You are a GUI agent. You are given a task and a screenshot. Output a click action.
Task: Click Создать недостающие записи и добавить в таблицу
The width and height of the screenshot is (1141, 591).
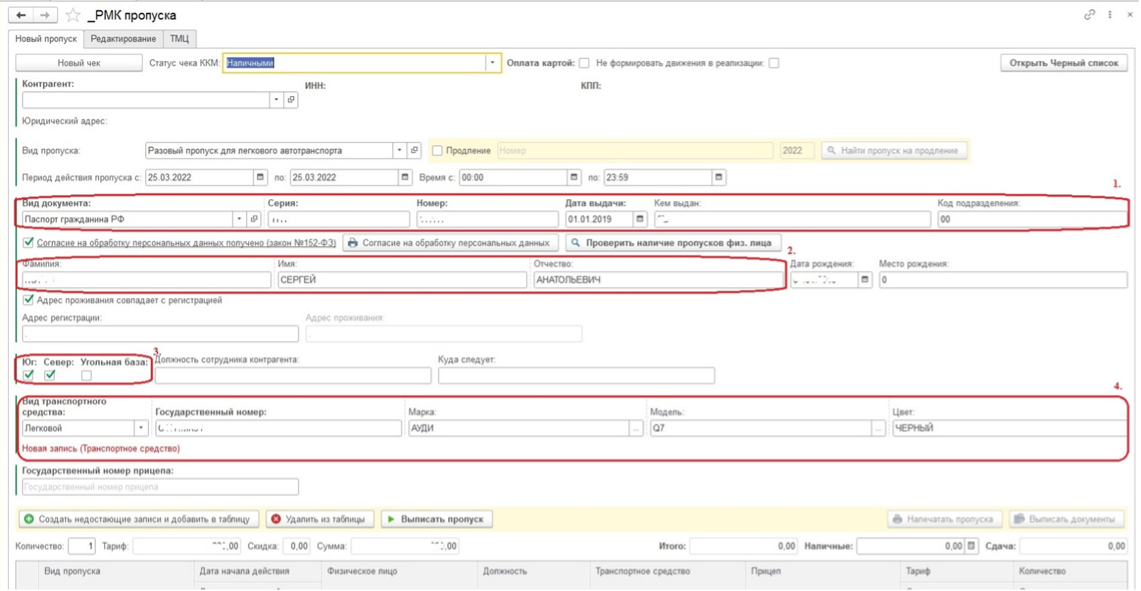pyautogui.click(x=138, y=519)
